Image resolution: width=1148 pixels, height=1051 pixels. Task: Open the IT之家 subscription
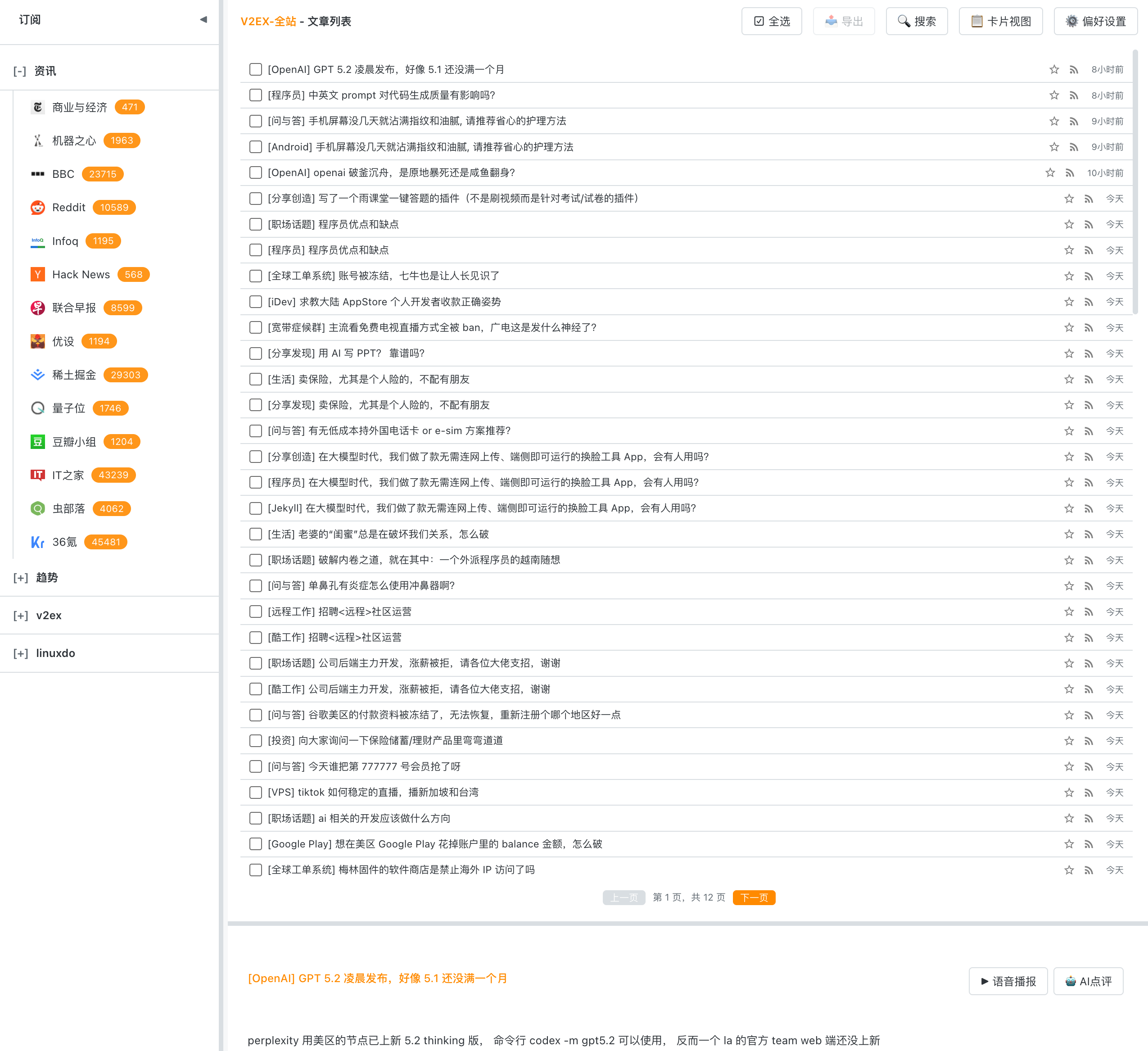click(68, 475)
